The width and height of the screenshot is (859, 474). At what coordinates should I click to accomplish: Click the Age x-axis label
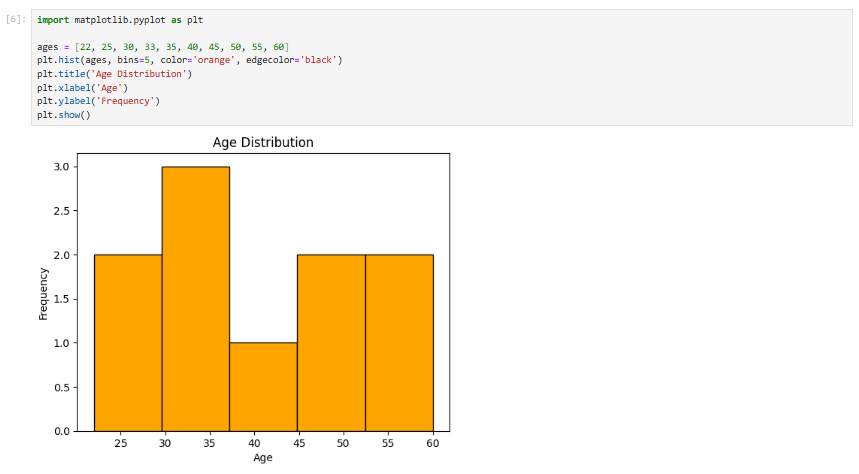pyautogui.click(x=263, y=458)
